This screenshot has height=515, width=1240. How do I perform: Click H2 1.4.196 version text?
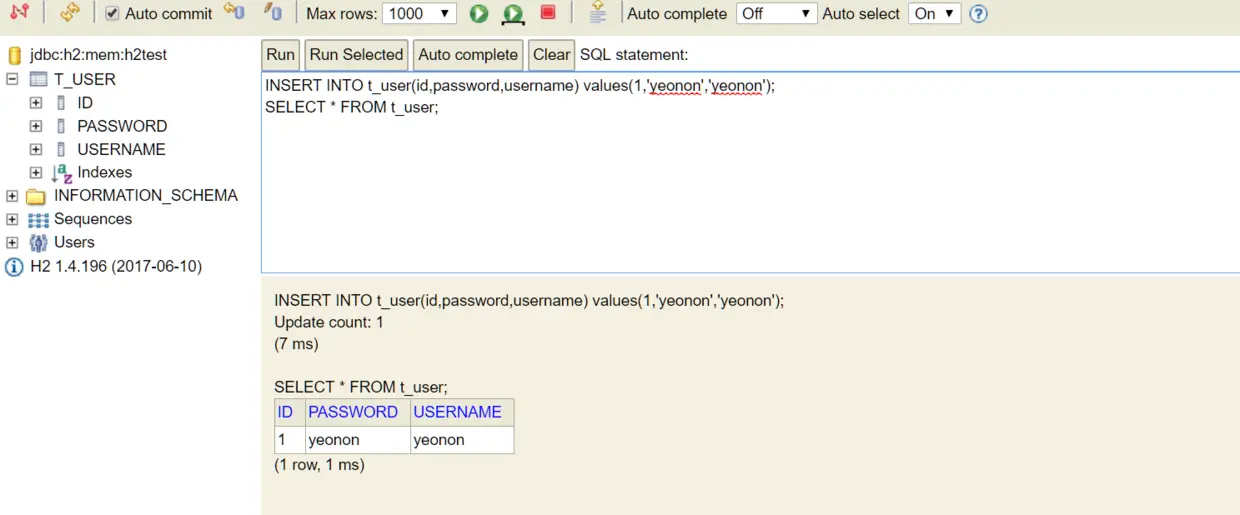coord(116,266)
